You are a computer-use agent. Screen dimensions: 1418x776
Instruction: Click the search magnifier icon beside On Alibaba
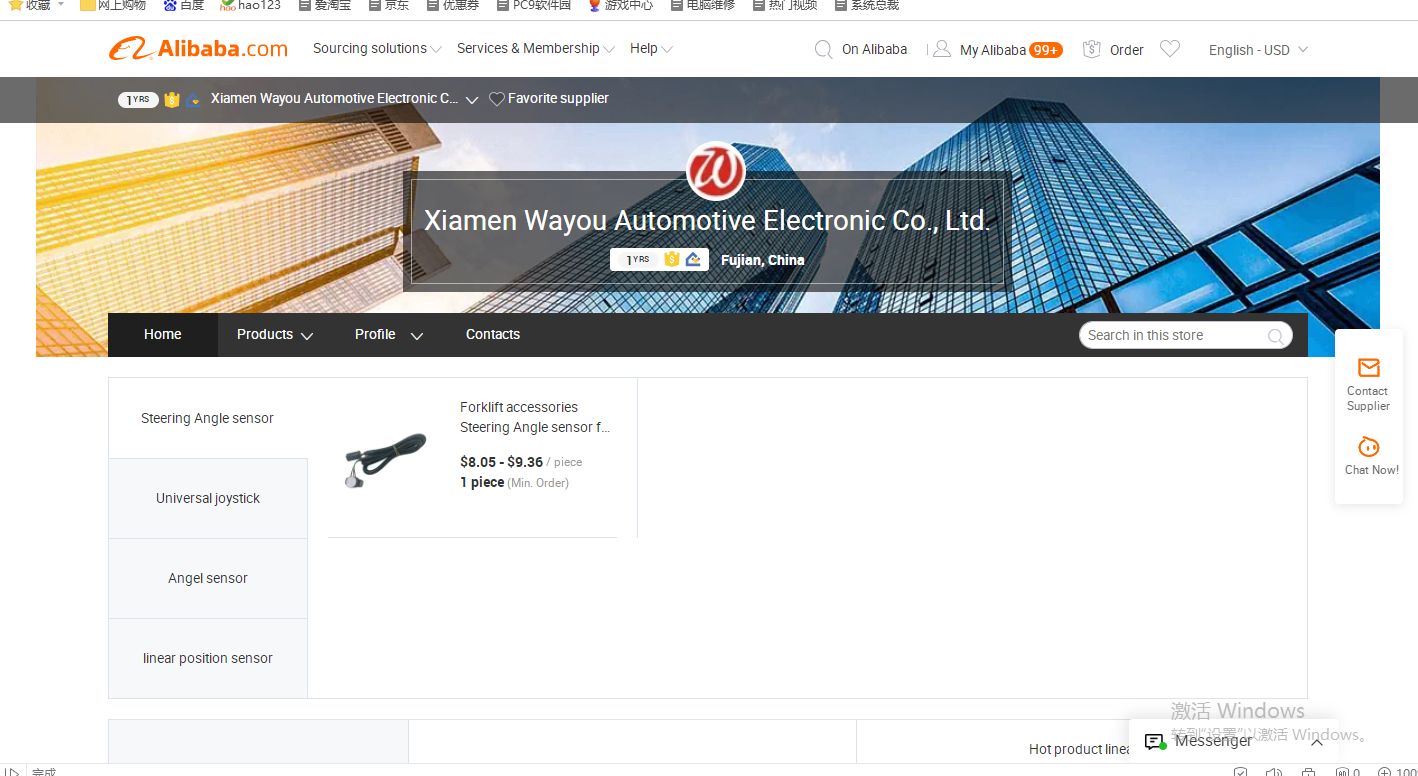[x=823, y=49]
